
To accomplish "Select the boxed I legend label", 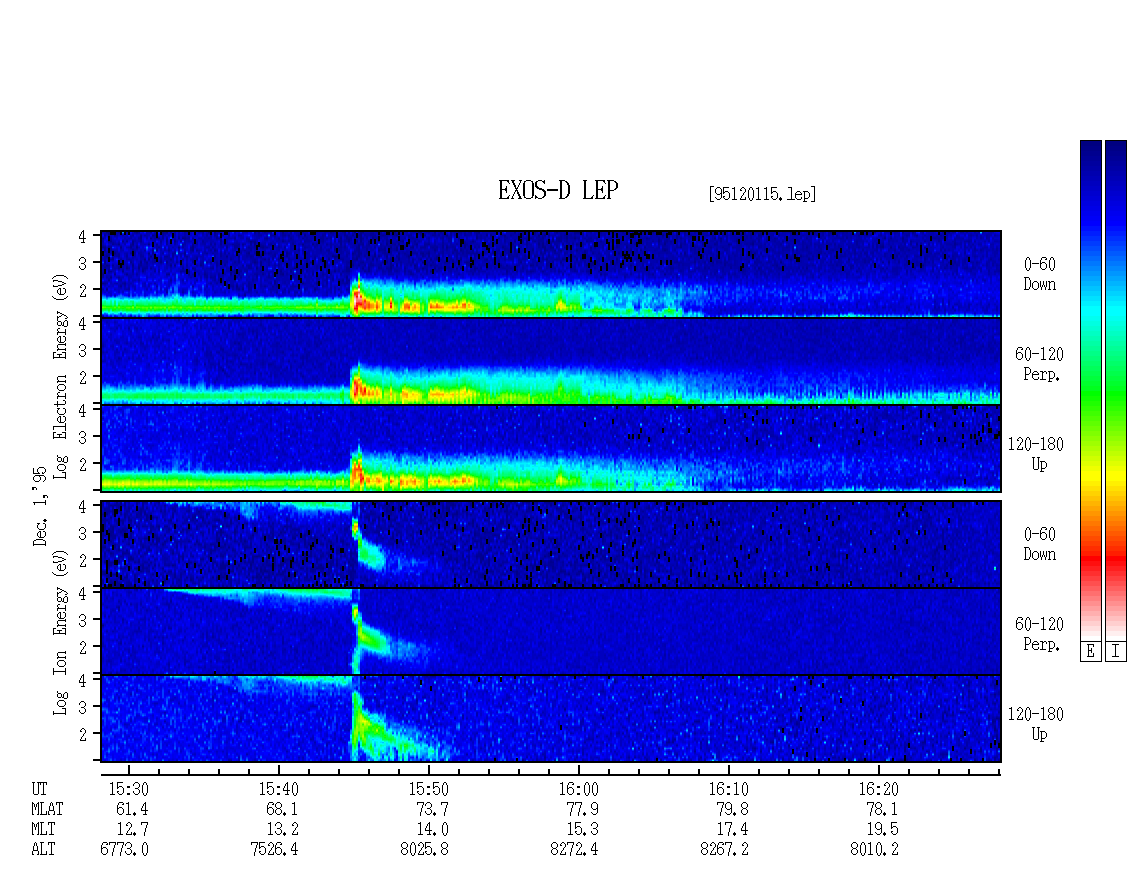I will point(1116,651).
